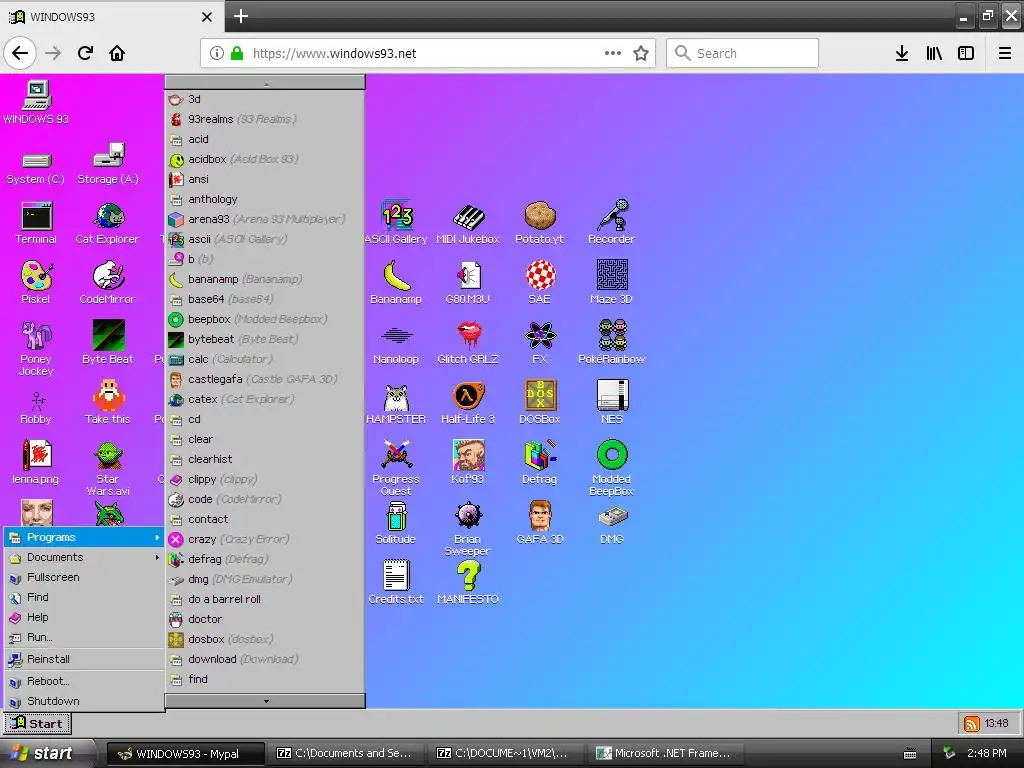1024x768 pixels.
Task: Go to the browser home page
Action: coord(117,54)
